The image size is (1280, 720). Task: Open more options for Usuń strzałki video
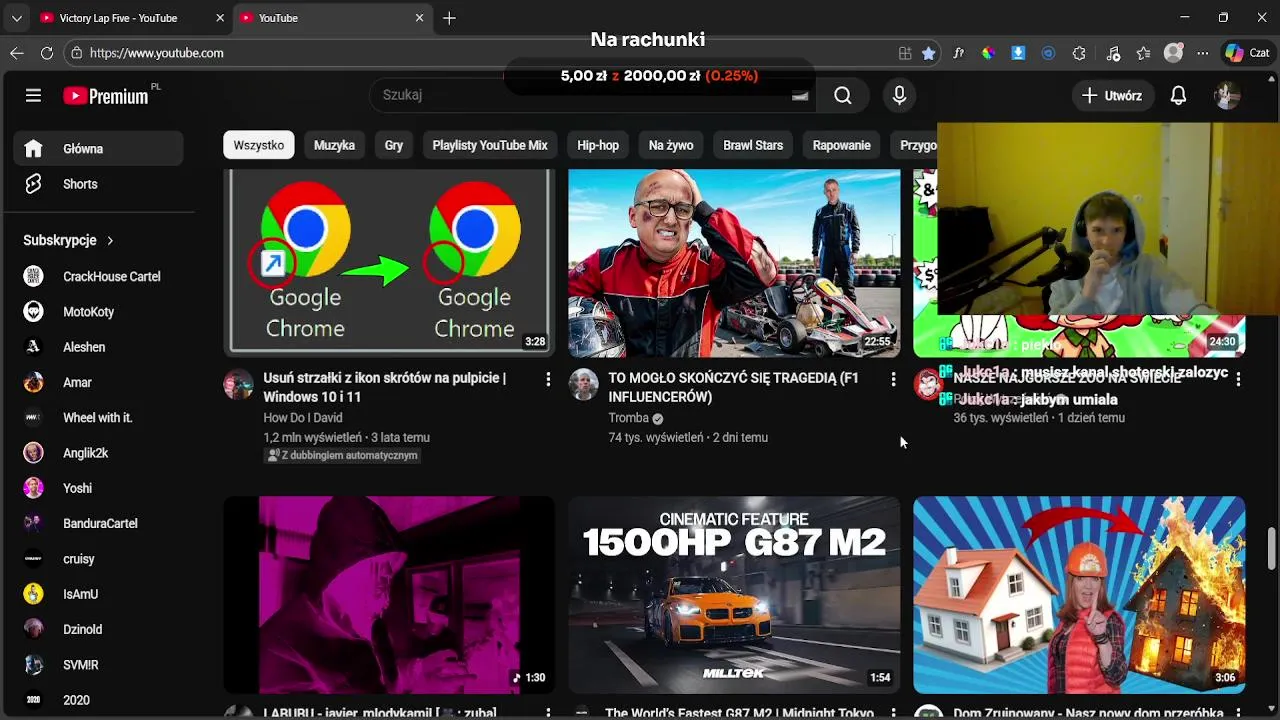[548, 379]
